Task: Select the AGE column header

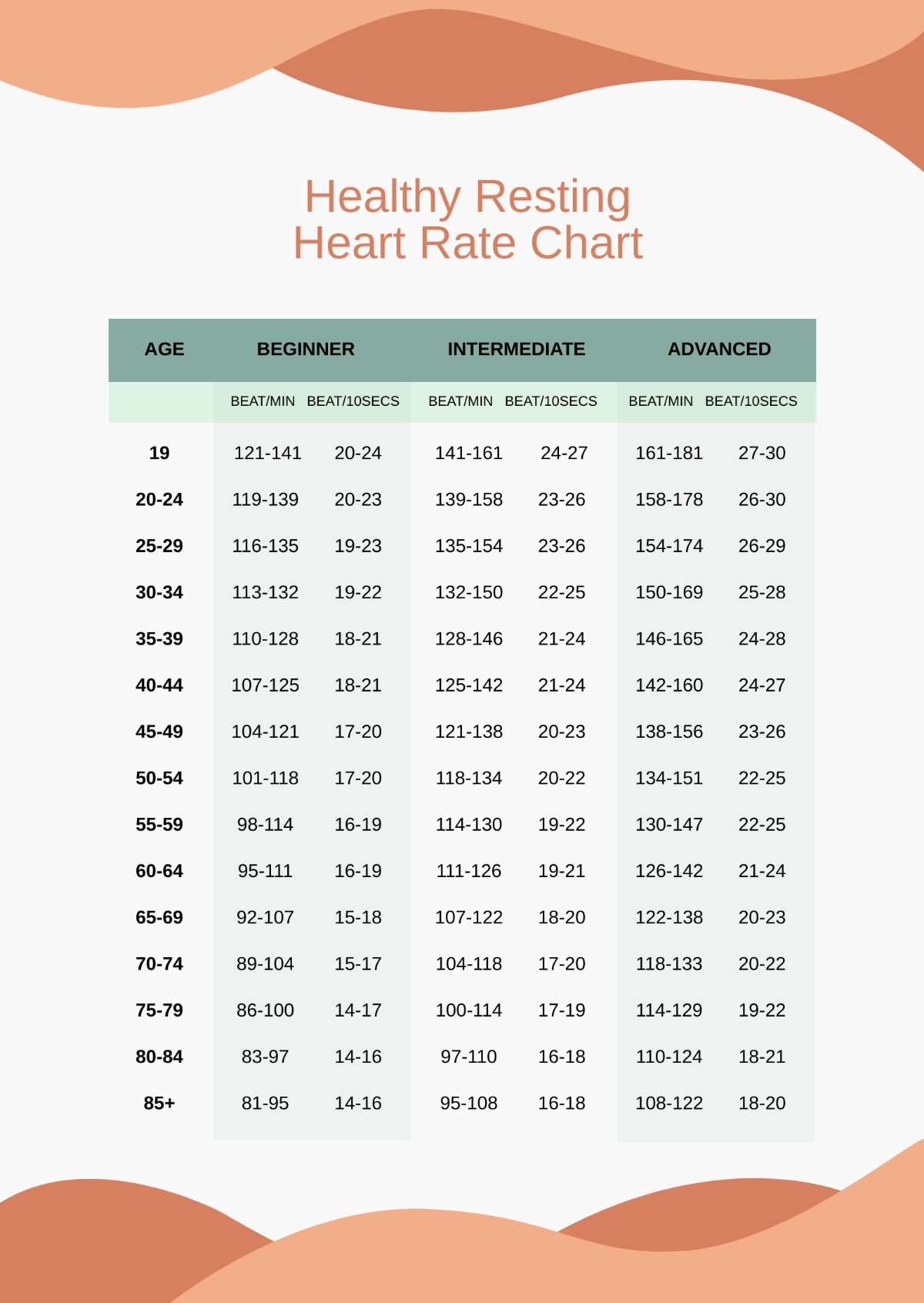Action: point(164,349)
